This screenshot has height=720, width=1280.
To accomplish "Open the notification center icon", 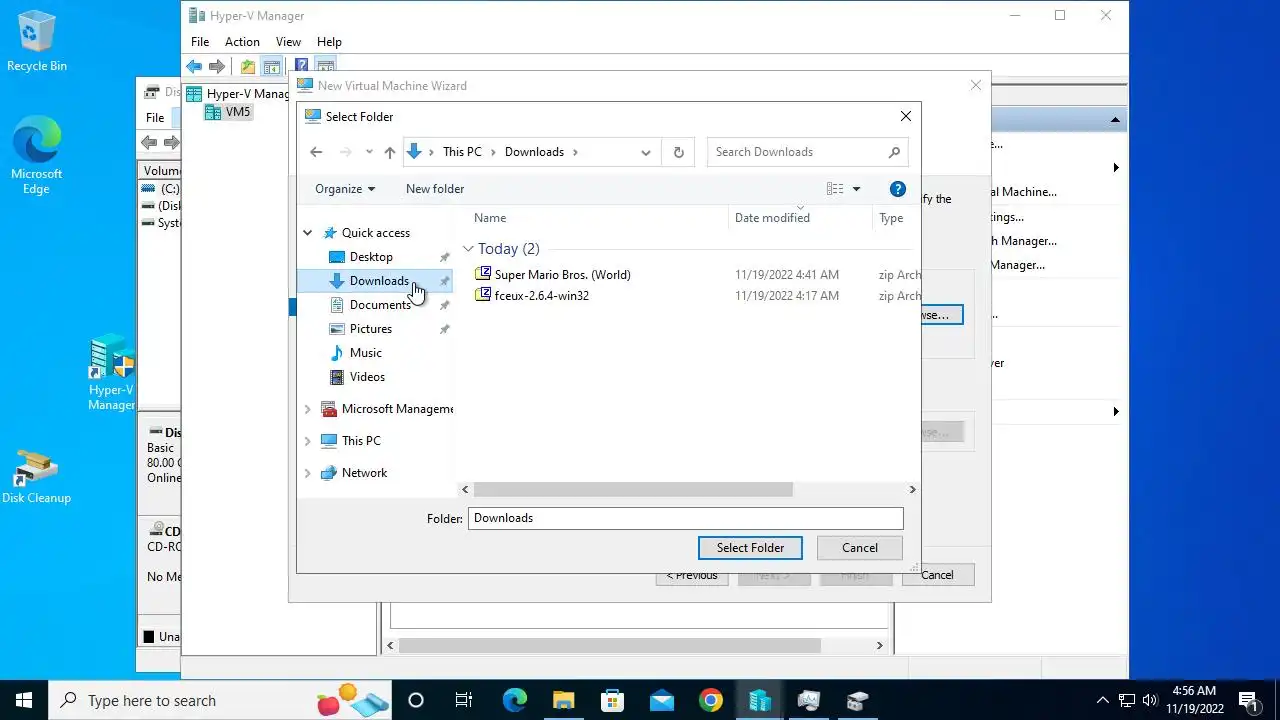I will point(1248,700).
